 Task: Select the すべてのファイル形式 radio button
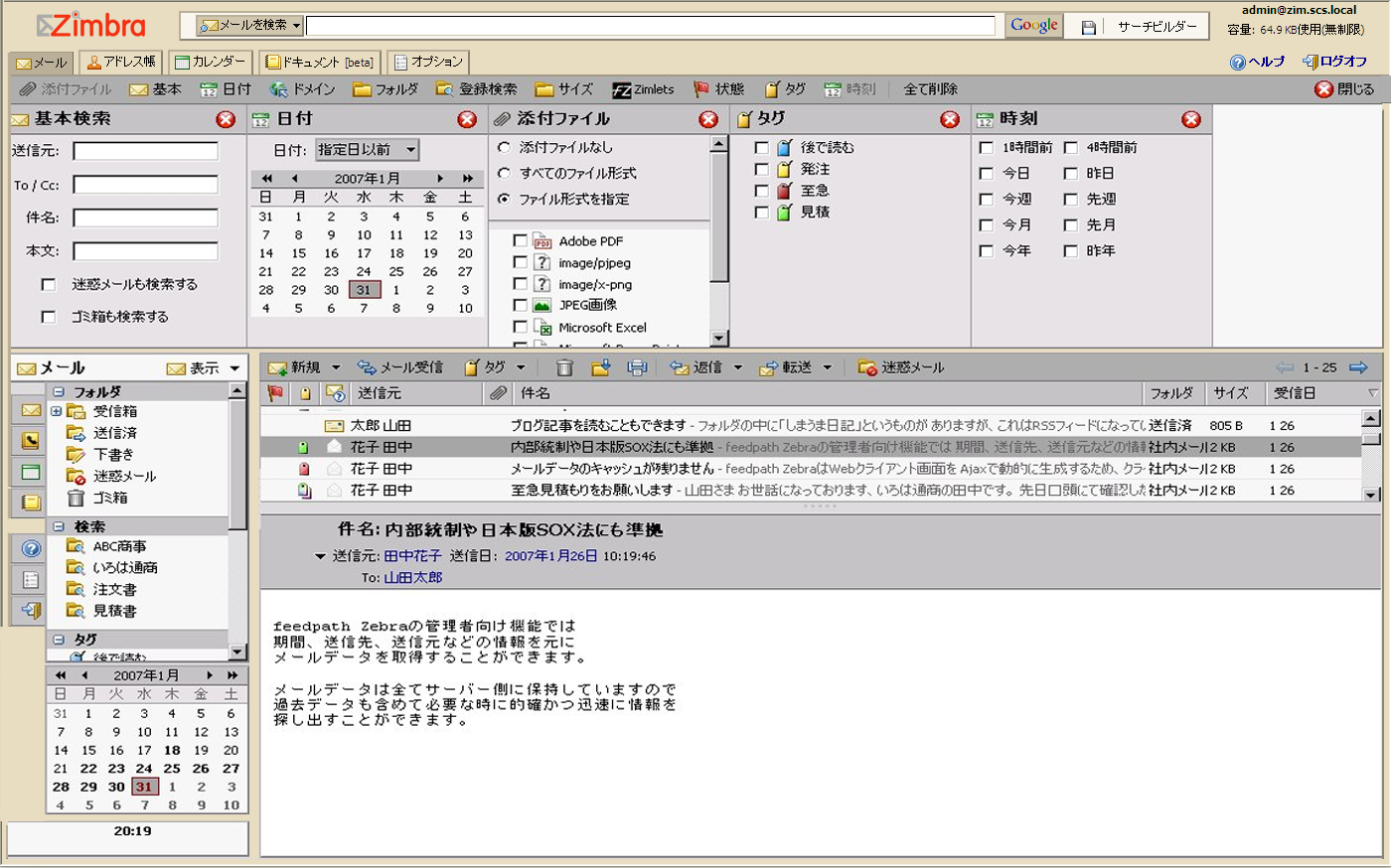coord(504,173)
